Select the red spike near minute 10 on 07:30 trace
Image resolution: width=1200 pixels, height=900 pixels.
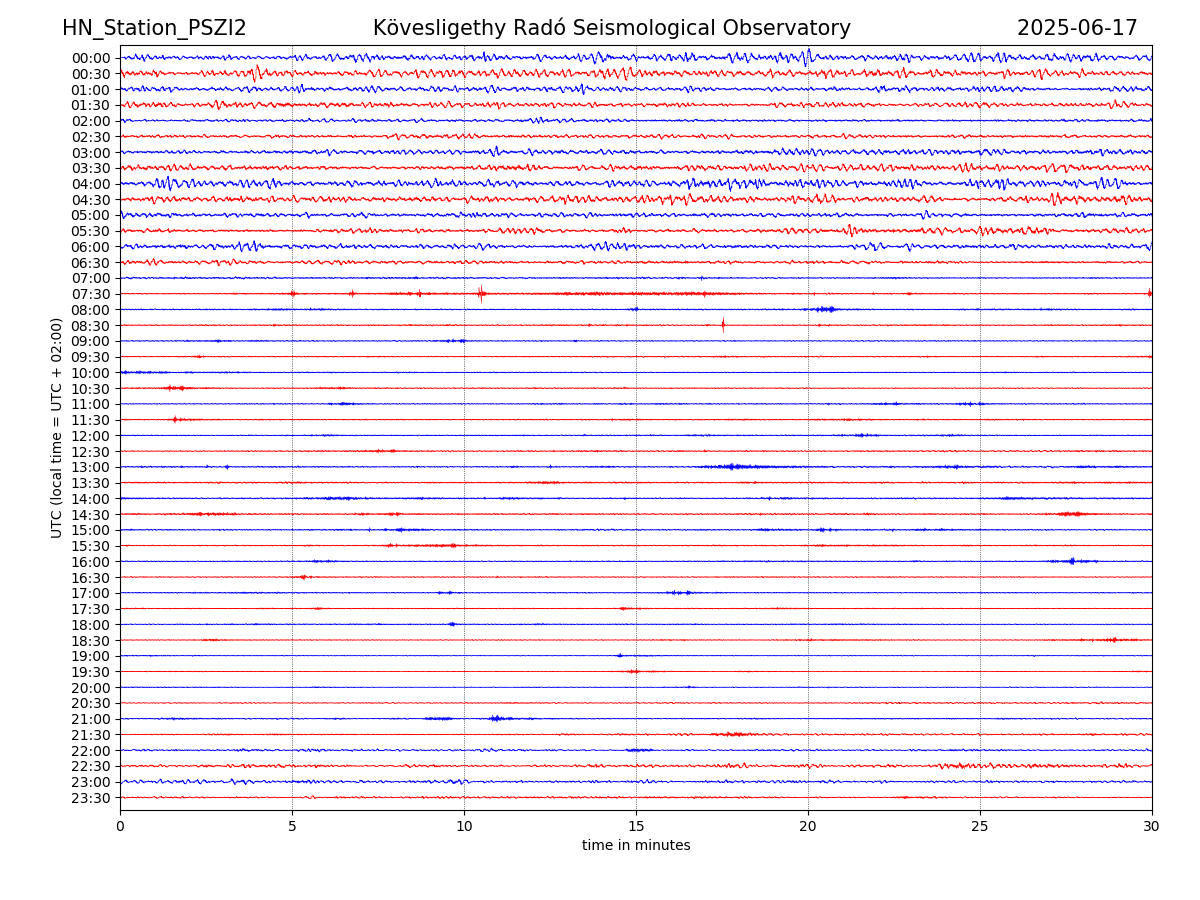481,293
